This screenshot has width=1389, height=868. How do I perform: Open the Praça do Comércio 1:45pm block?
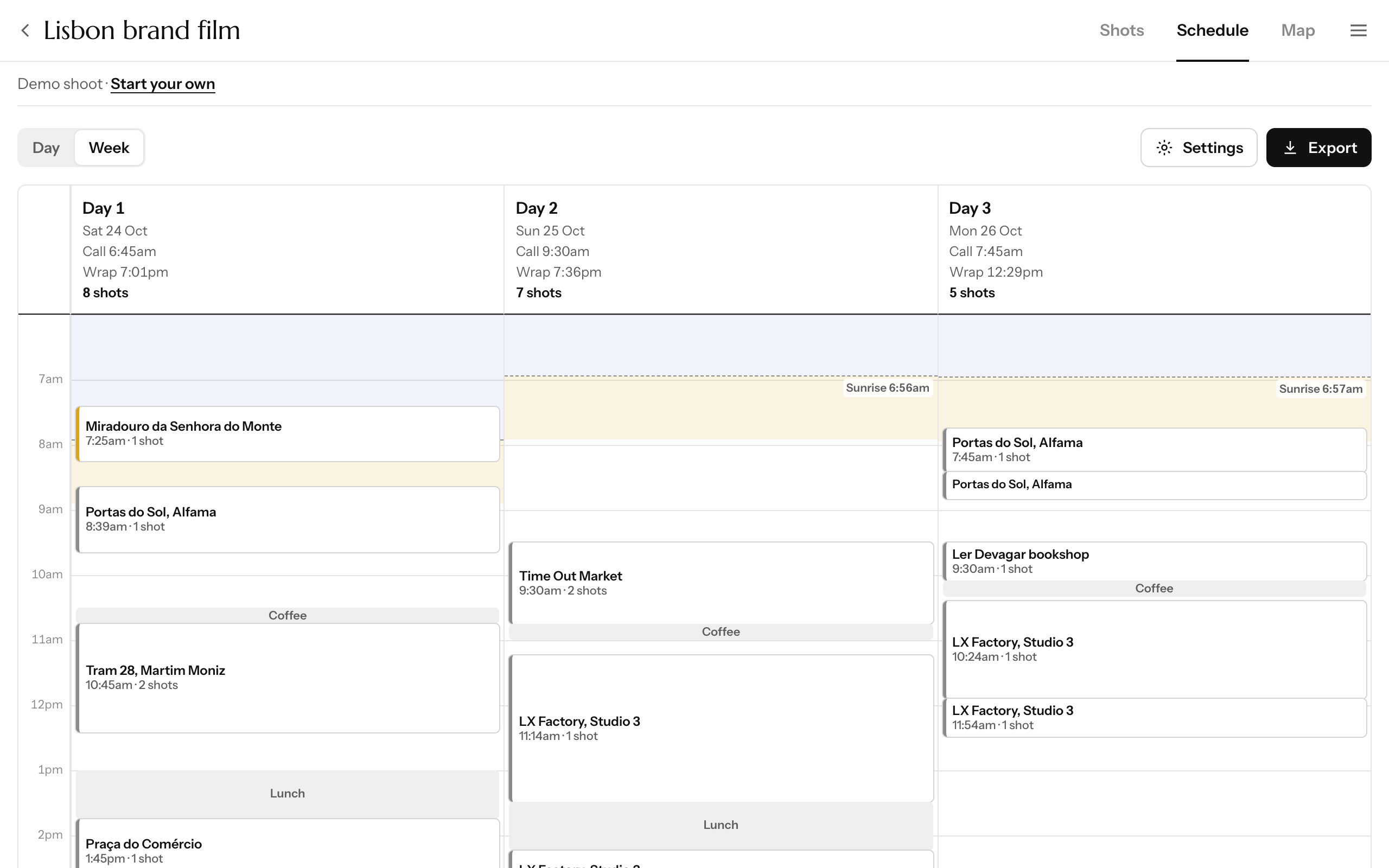(288, 843)
